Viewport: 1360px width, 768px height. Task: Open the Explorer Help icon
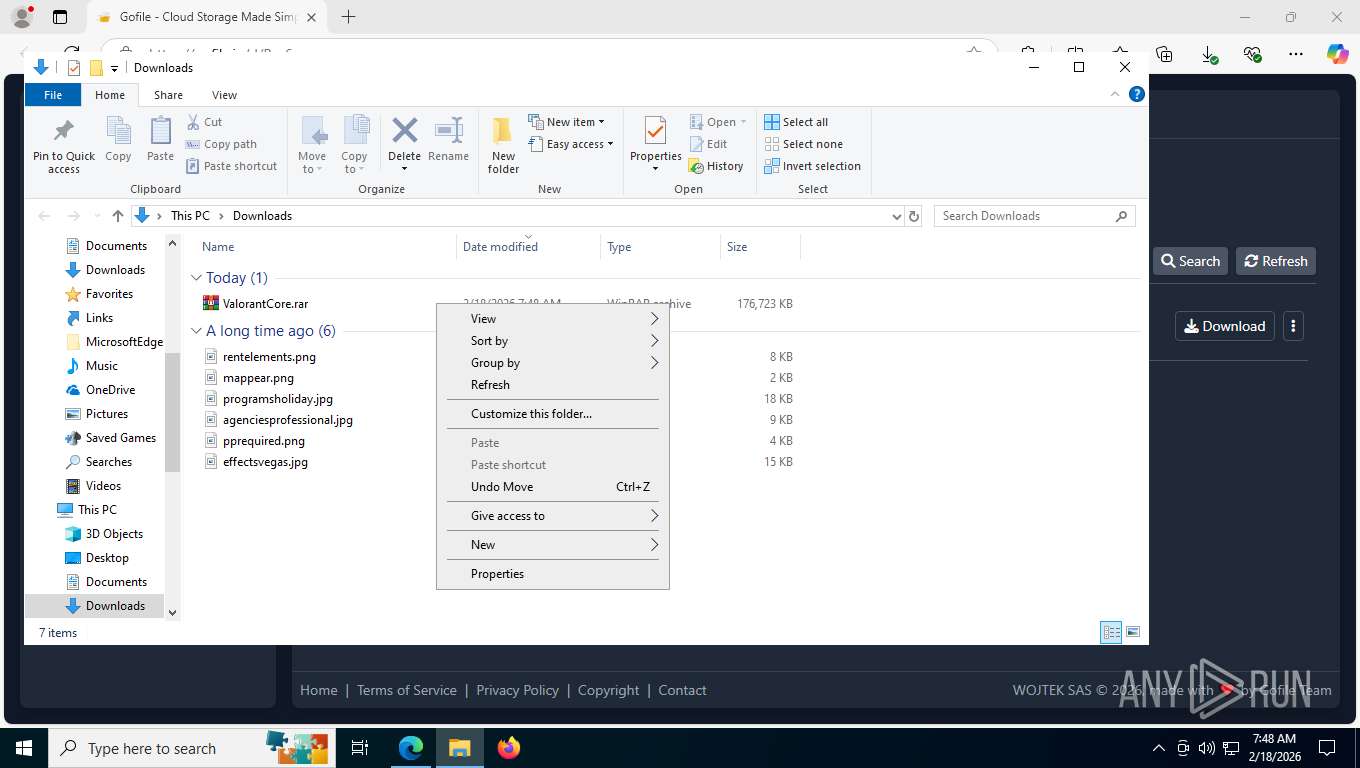pyautogui.click(x=1136, y=95)
